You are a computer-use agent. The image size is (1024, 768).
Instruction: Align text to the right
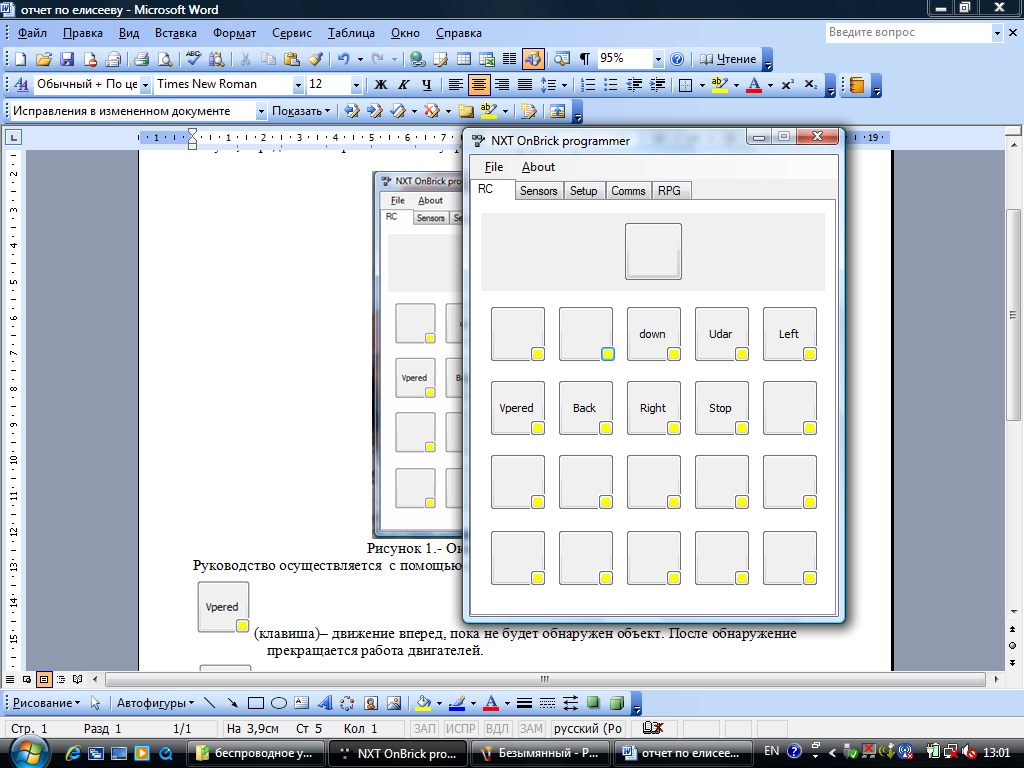point(502,85)
